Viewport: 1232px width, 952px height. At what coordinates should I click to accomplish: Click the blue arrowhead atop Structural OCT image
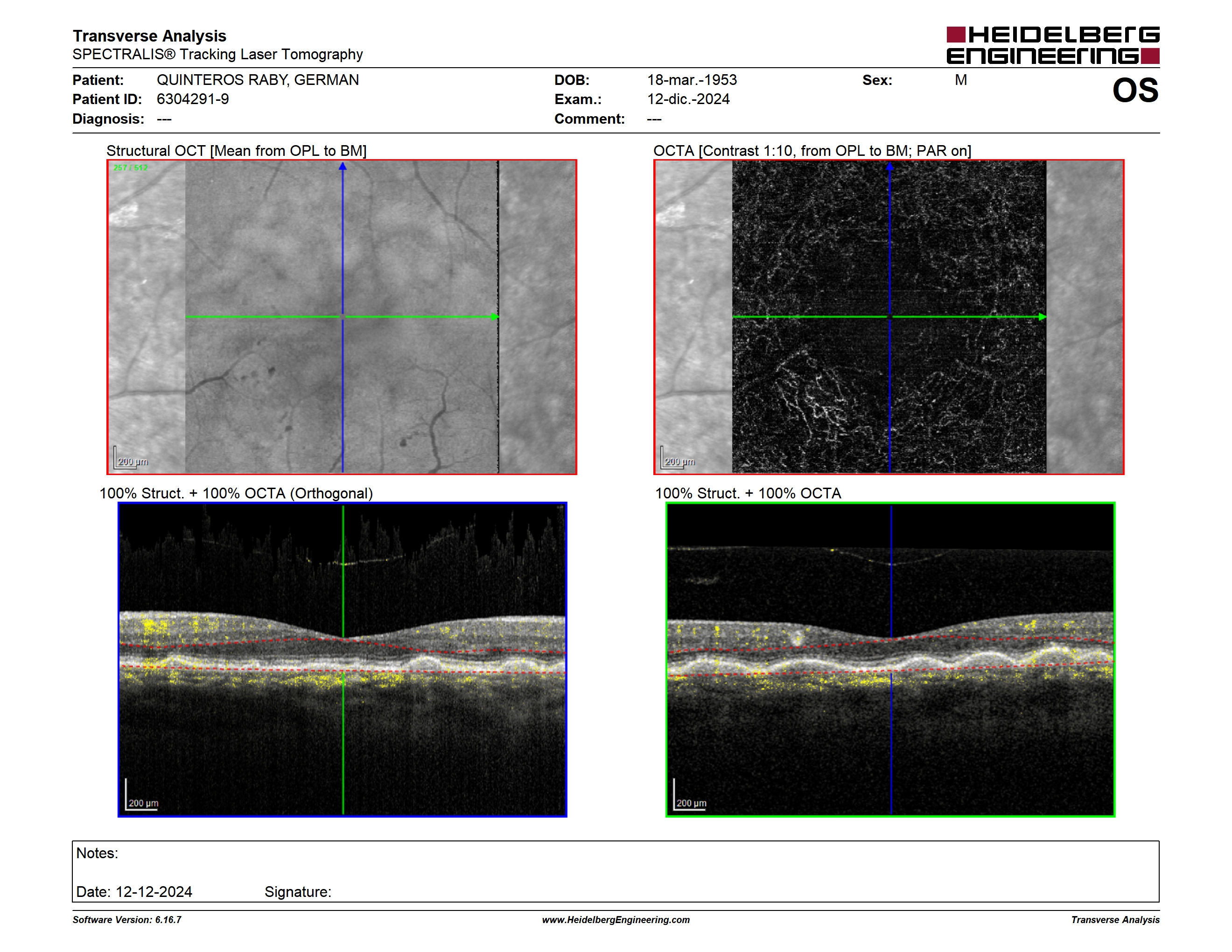pos(343,167)
